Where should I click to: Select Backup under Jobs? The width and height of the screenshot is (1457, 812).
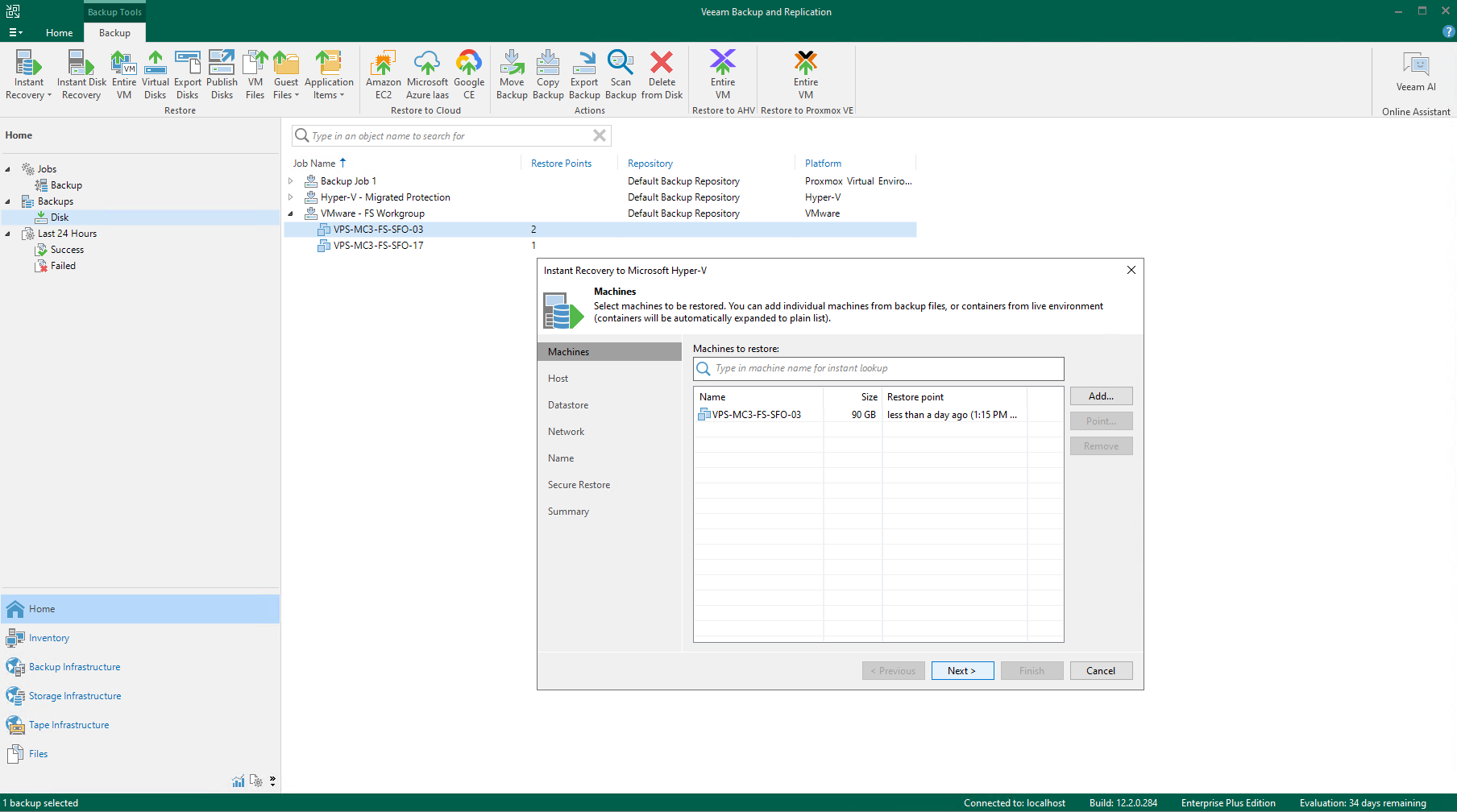point(66,185)
